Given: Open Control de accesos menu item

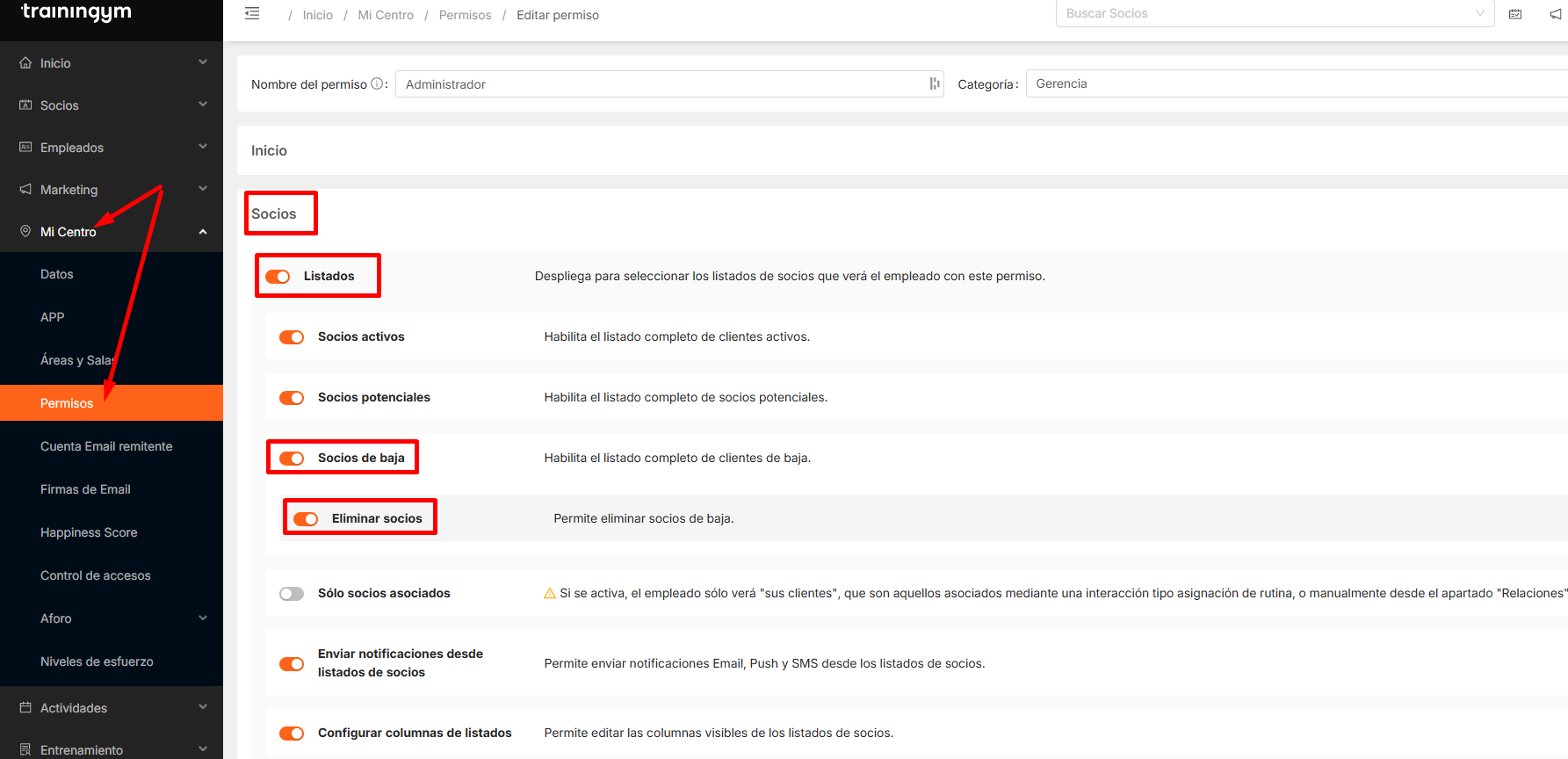Looking at the screenshot, I should click(96, 575).
